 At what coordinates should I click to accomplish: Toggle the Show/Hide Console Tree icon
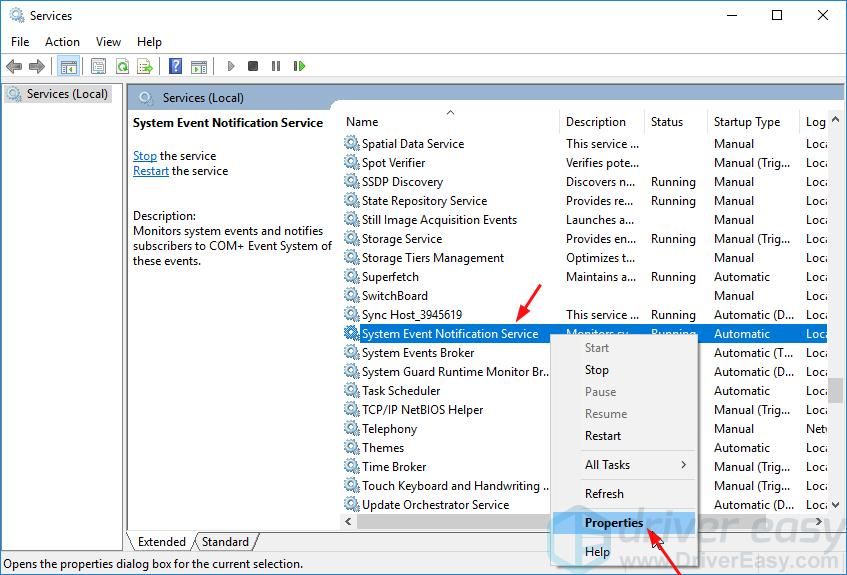[x=69, y=66]
